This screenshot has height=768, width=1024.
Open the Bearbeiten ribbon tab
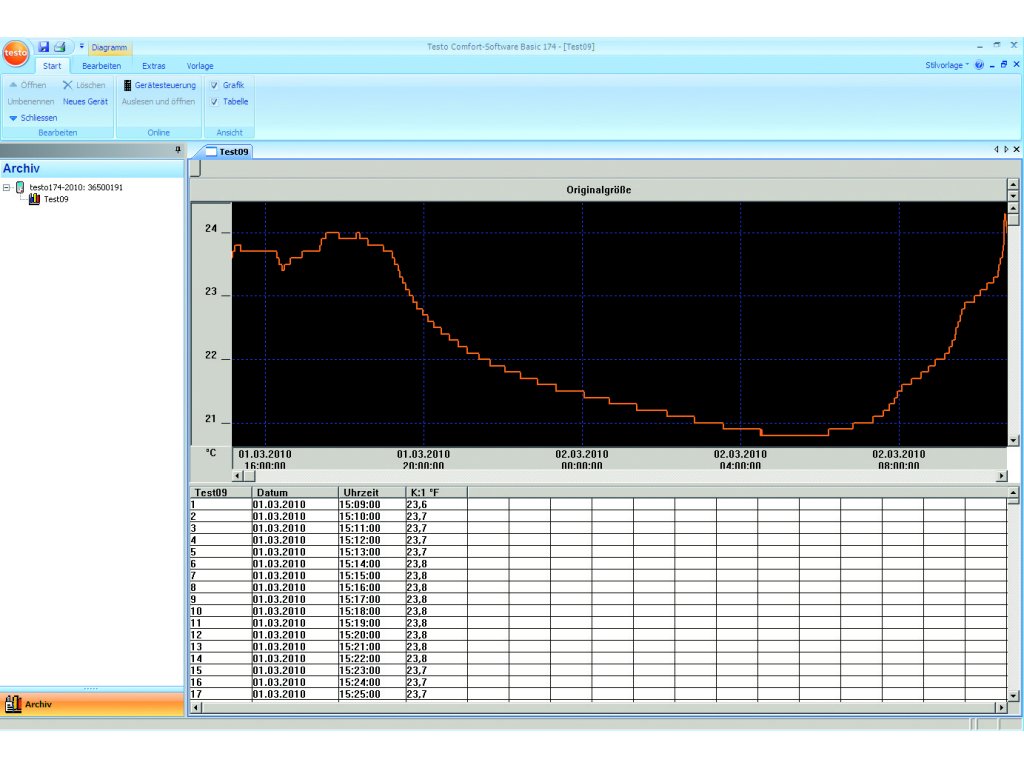coord(101,66)
